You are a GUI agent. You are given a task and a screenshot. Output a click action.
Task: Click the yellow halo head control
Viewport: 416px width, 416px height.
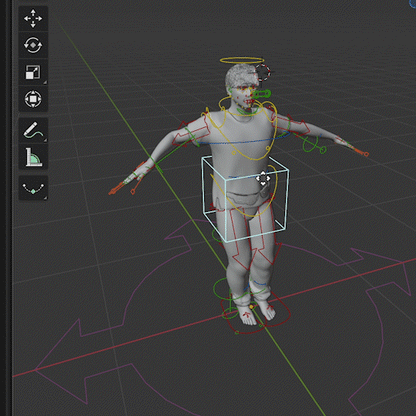tap(242, 60)
